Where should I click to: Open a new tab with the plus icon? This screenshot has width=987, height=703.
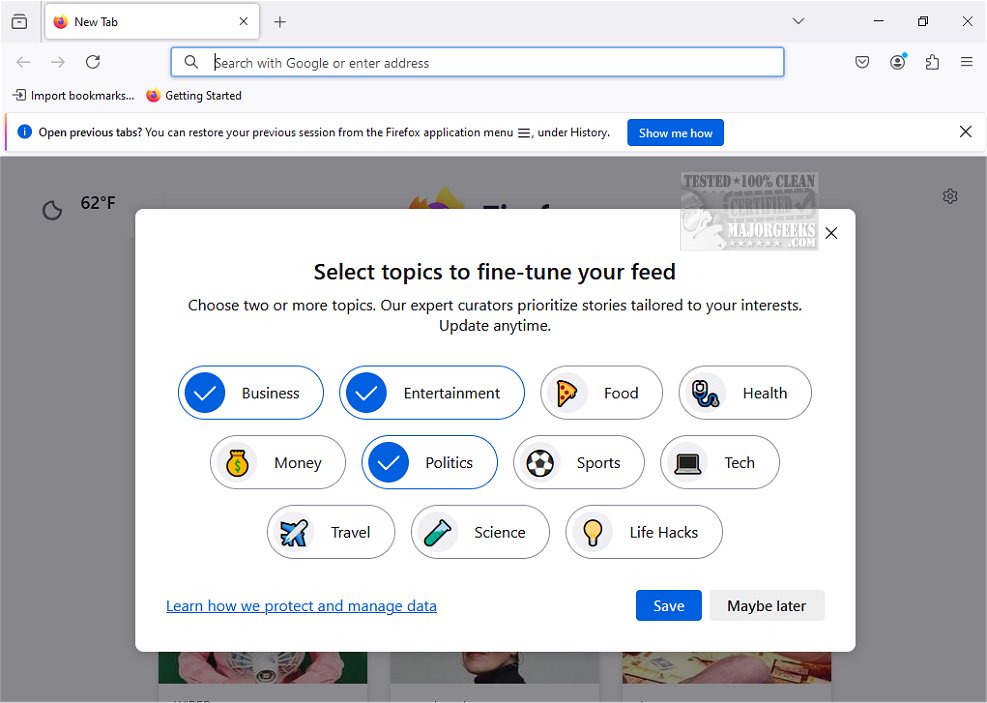pos(280,22)
